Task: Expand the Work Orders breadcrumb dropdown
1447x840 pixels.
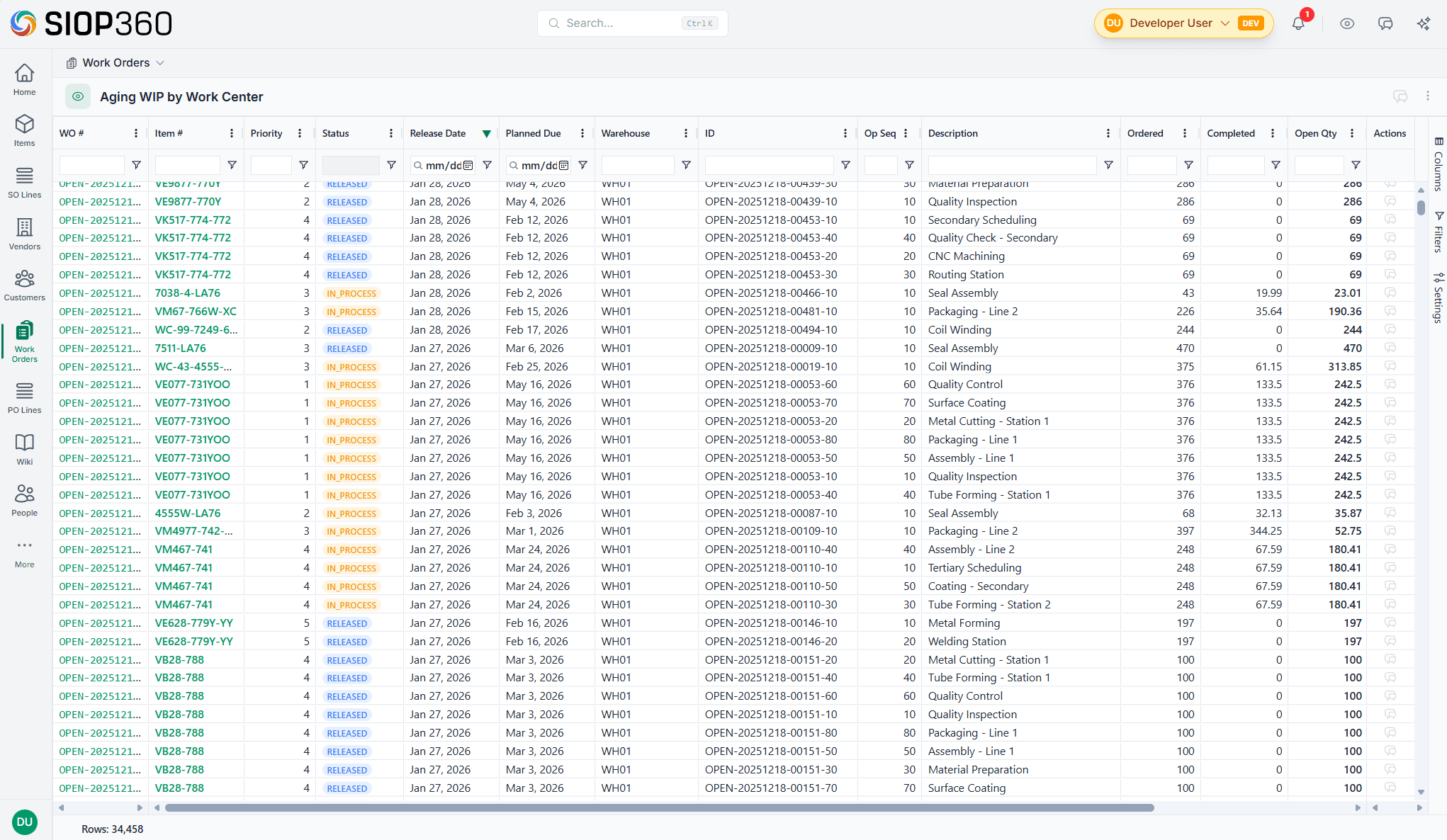Action: pyautogui.click(x=160, y=63)
